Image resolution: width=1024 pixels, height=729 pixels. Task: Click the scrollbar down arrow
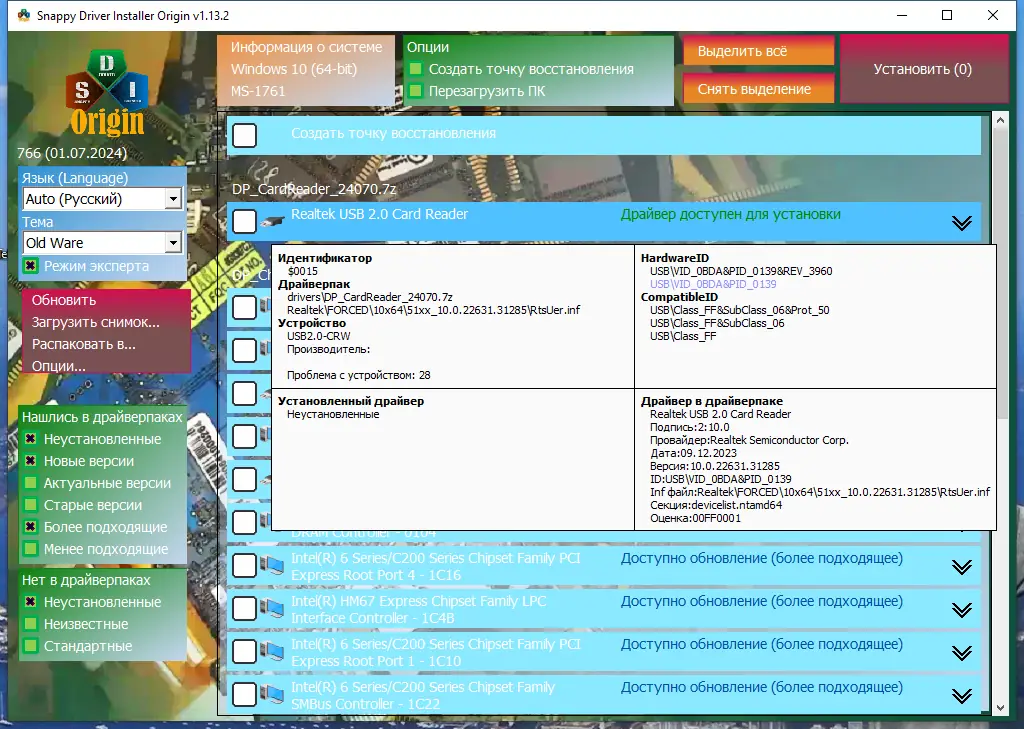[1000, 707]
